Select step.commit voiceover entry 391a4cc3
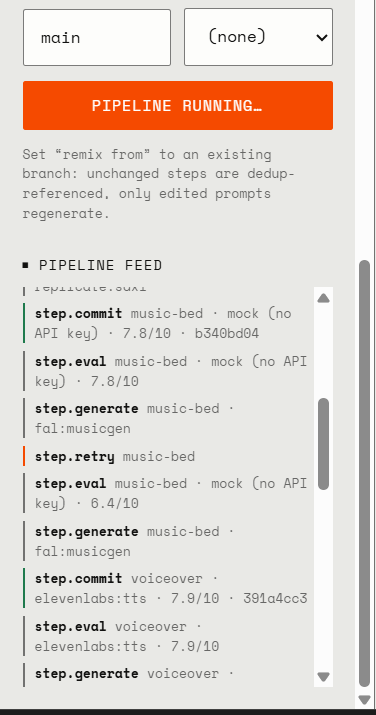 (x=166, y=588)
